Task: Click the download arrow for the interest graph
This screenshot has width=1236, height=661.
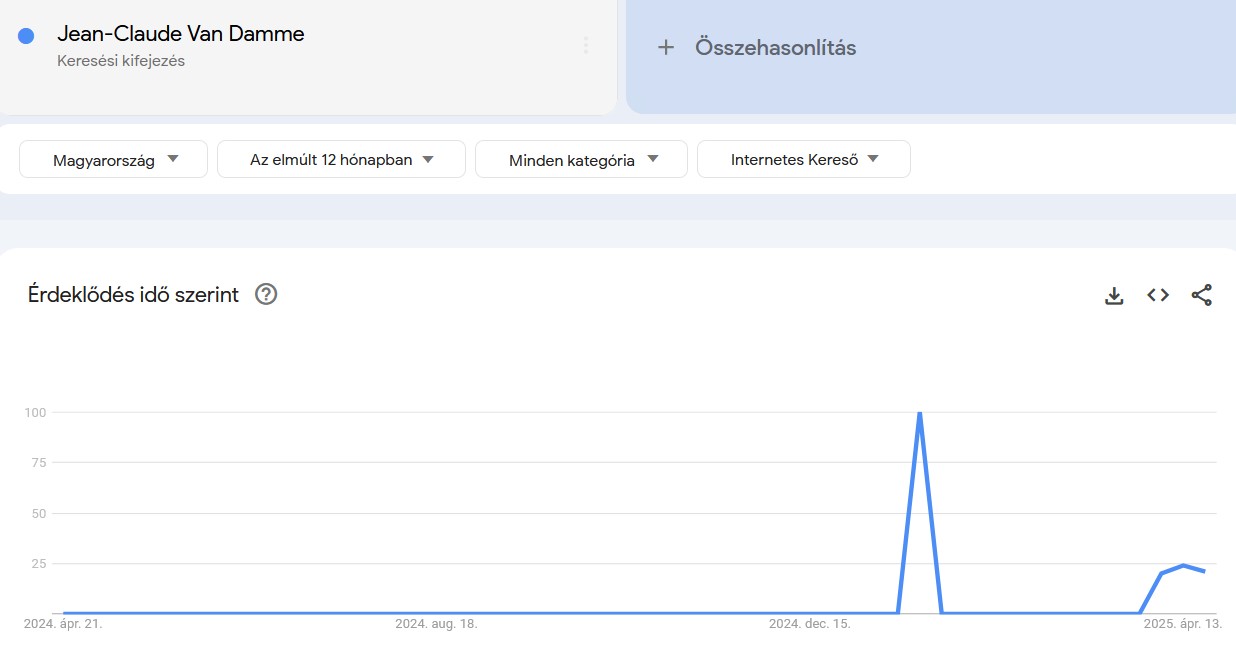Action: tap(1114, 295)
